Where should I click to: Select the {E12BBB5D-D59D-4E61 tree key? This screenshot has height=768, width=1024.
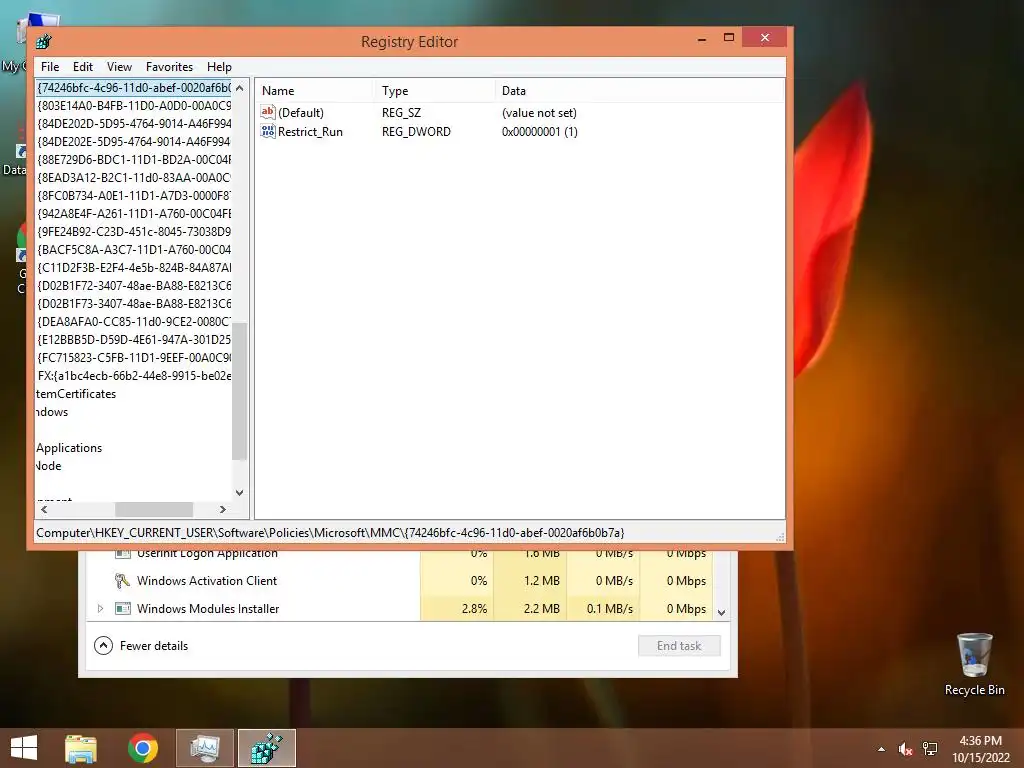[134, 340]
